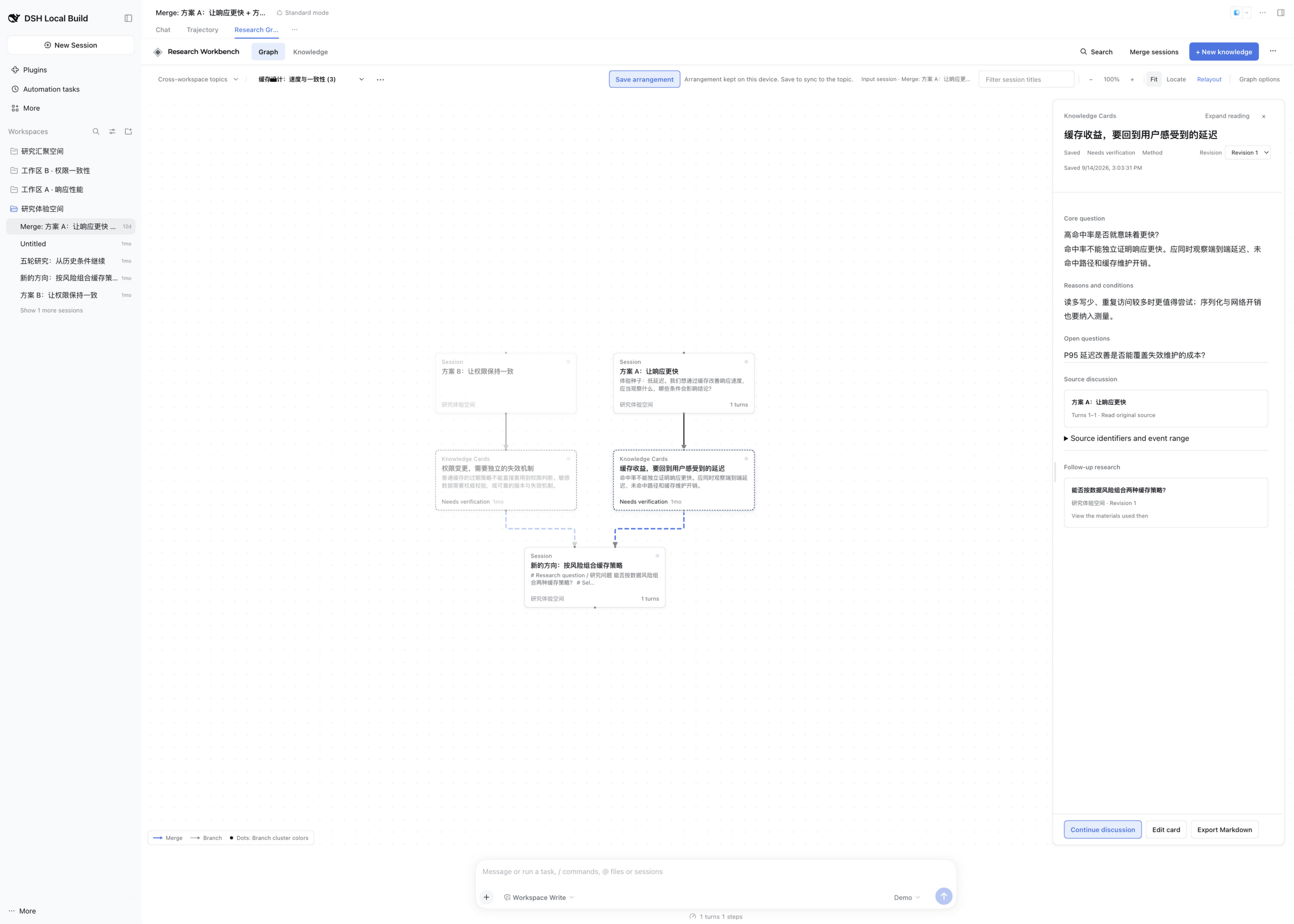Click the Save arrangement button
The image size is (1294, 924).
[x=644, y=80]
